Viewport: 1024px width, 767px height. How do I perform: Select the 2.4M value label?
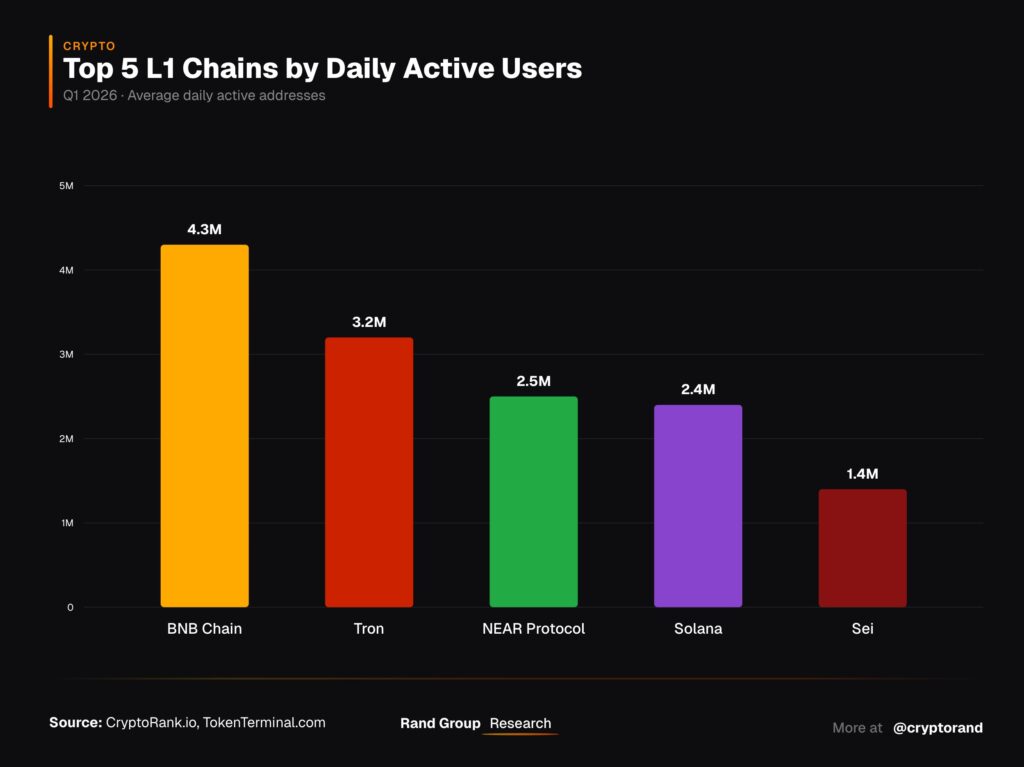click(698, 389)
